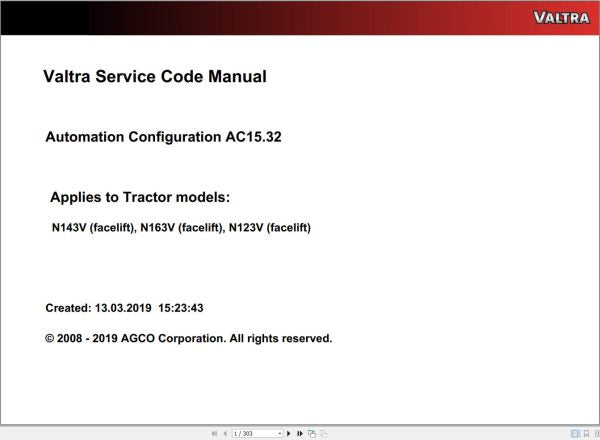Click the N163V (facelift) model text
This screenshot has height=440, width=600.
181,228
